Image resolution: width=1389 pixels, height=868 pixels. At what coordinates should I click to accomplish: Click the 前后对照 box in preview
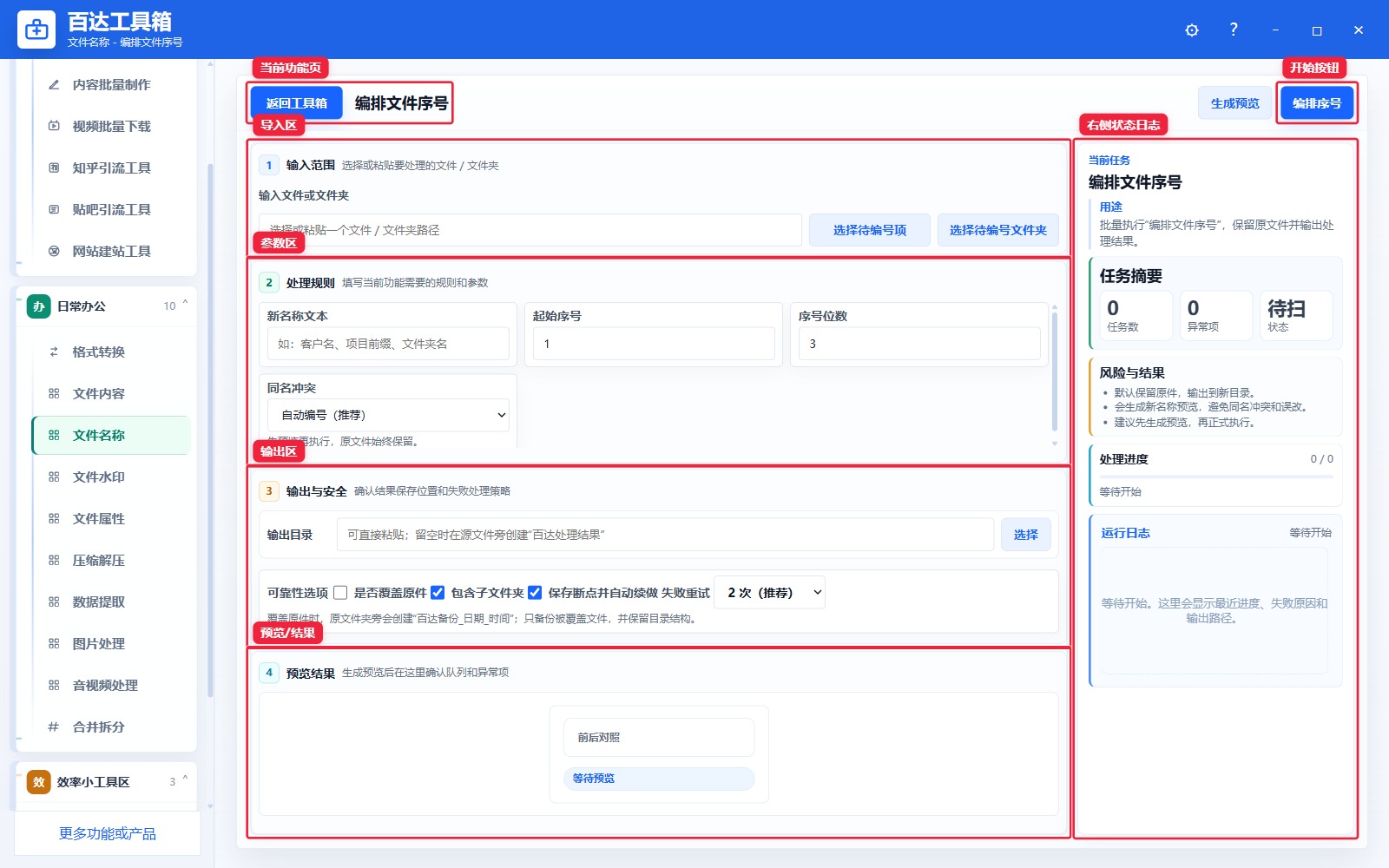(x=659, y=738)
